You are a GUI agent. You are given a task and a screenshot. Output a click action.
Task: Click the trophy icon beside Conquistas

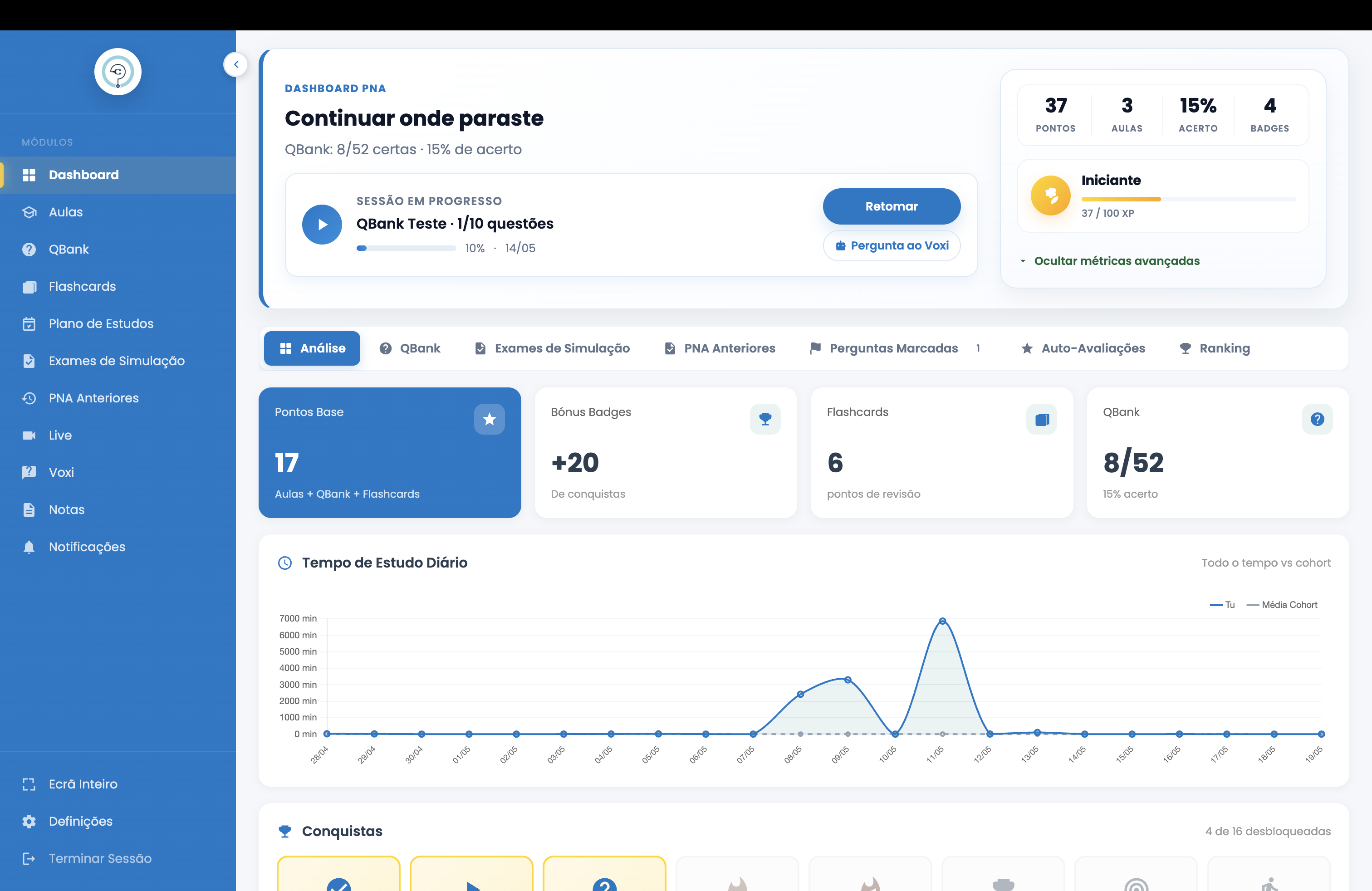point(285,831)
